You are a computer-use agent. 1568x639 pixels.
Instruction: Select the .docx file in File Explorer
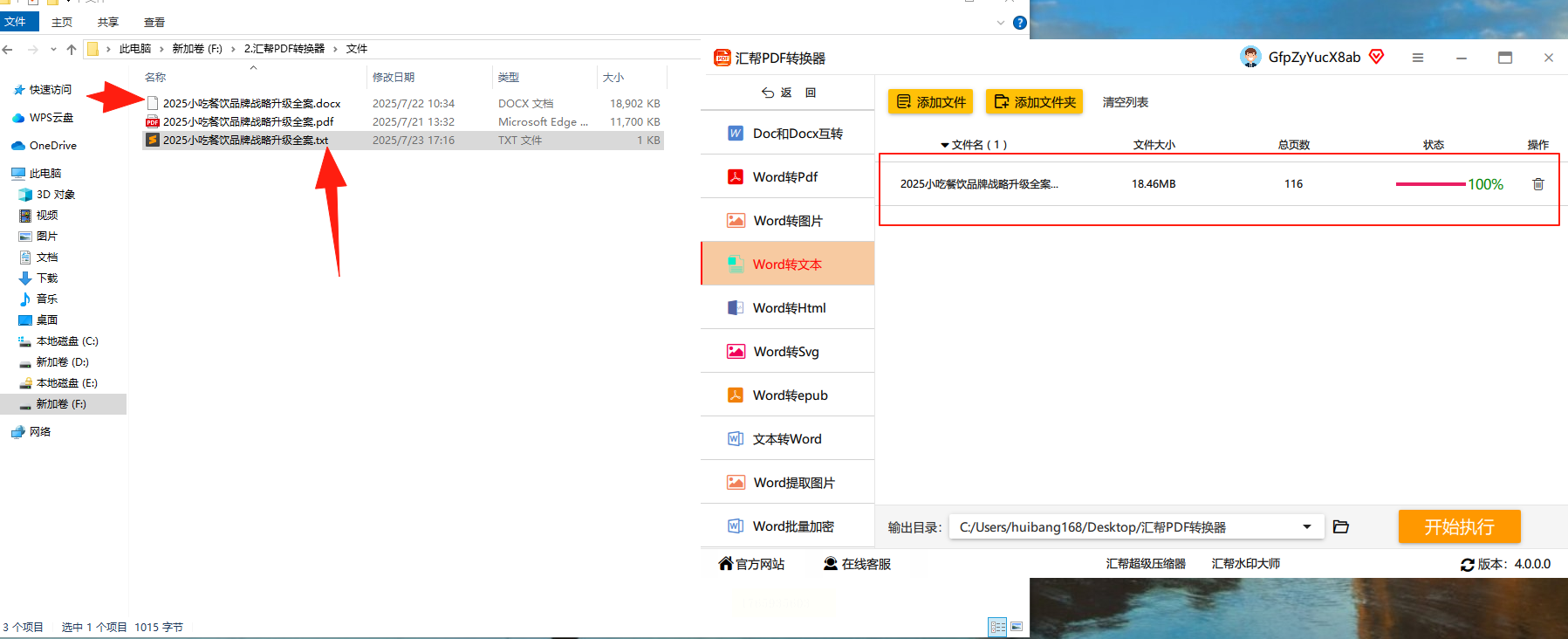pos(251,103)
